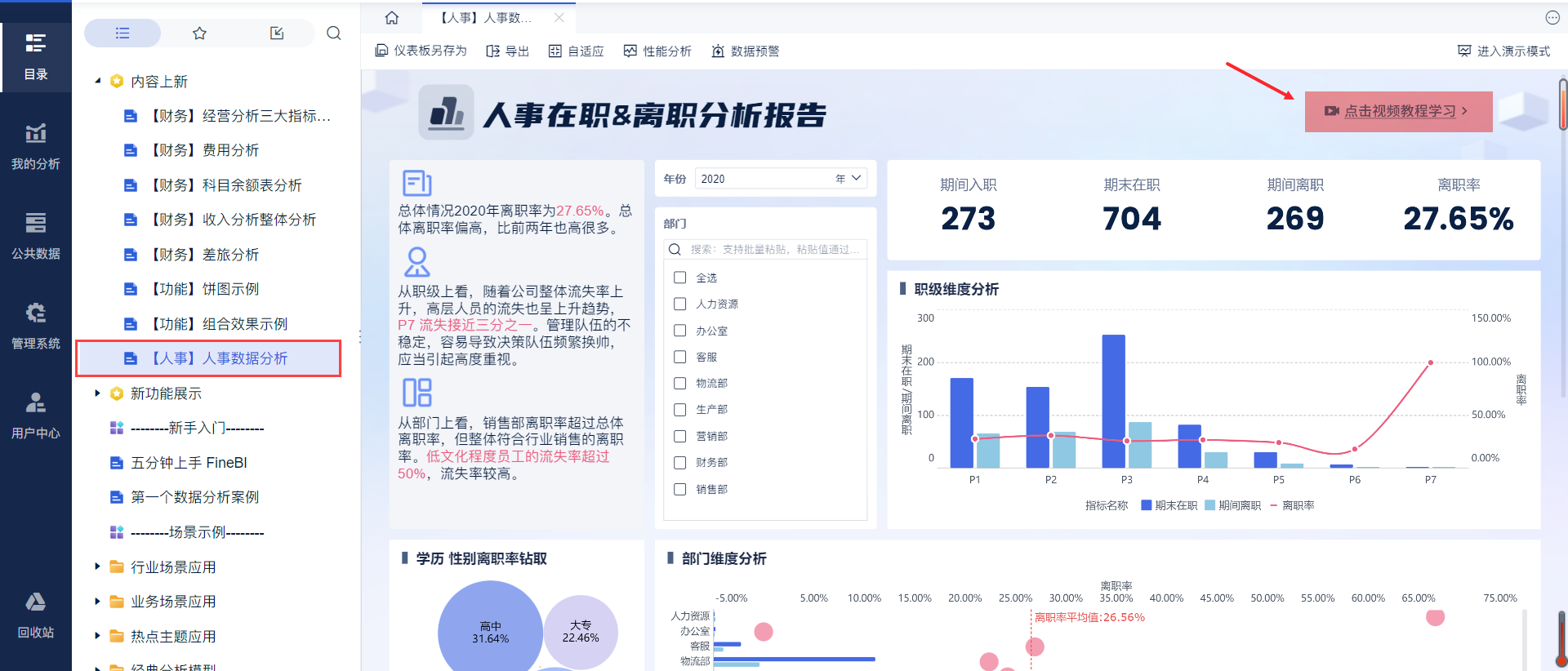Click the 【人事】人事数据分析 tree icon

coord(131,358)
